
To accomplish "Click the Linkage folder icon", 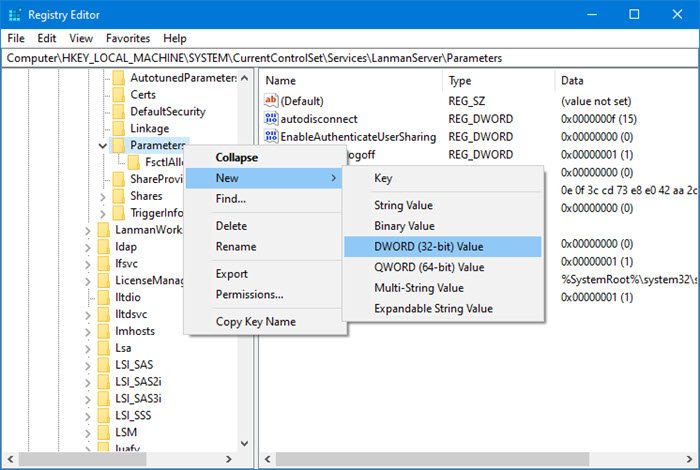I will click(118, 129).
